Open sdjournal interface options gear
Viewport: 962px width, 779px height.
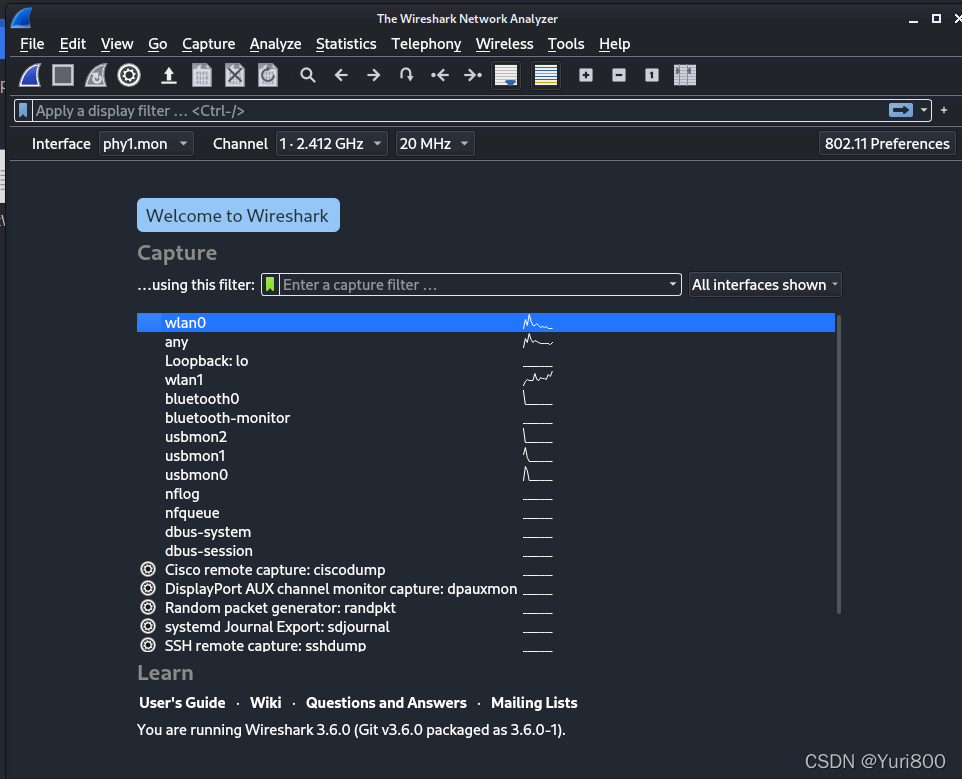[x=148, y=627]
